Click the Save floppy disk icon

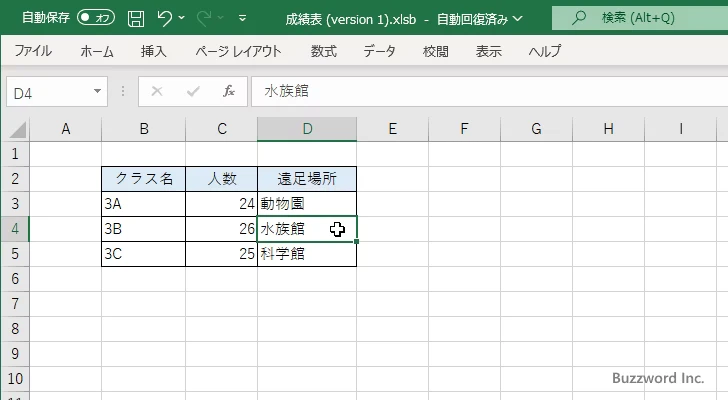pos(136,19)
